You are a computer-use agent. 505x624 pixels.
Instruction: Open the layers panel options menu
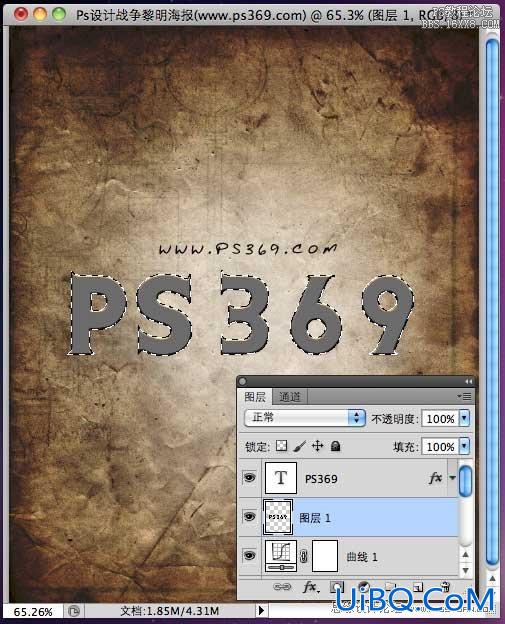[464, 396]
